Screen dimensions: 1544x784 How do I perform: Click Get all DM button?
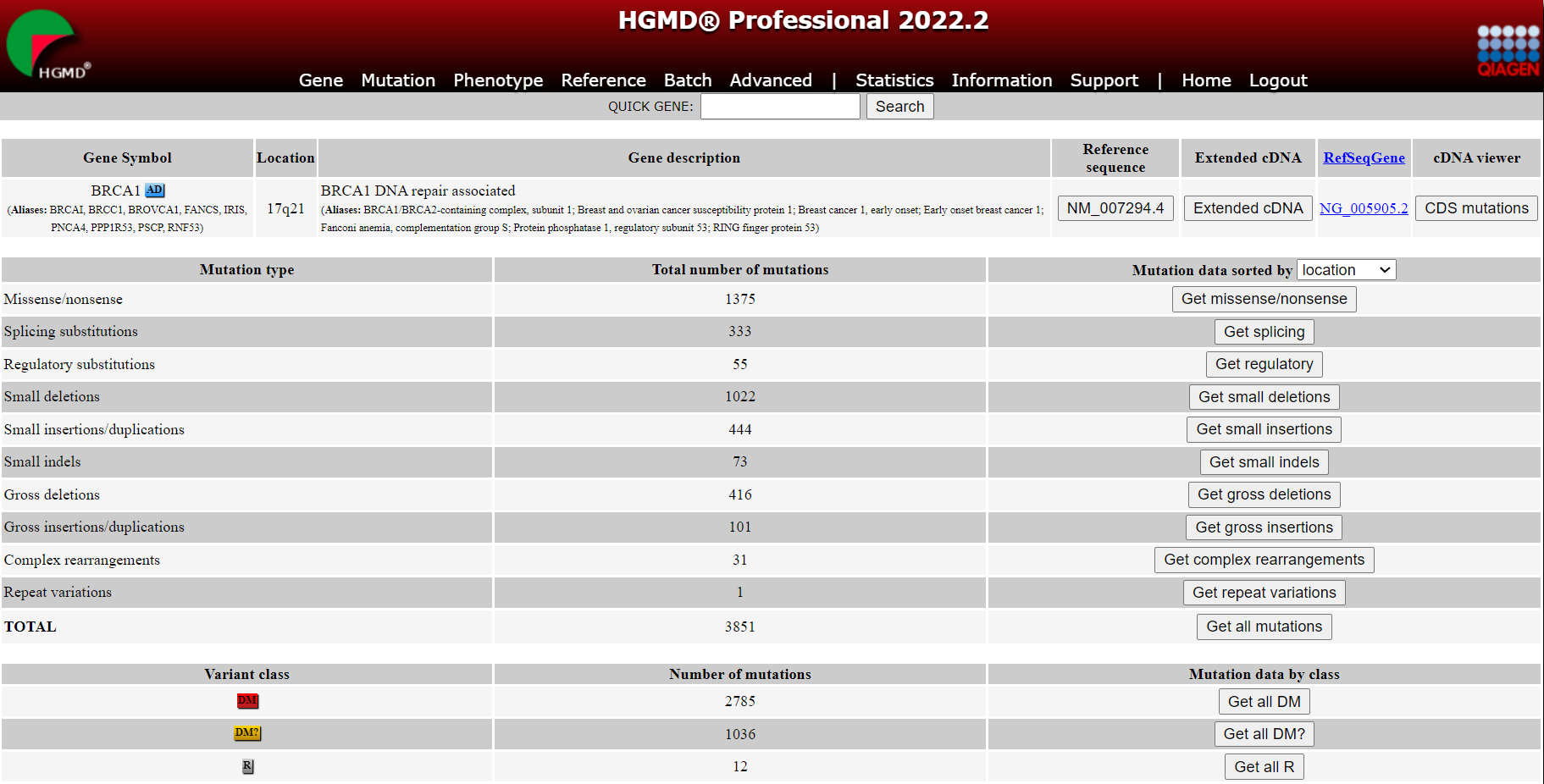(1264, 702)
